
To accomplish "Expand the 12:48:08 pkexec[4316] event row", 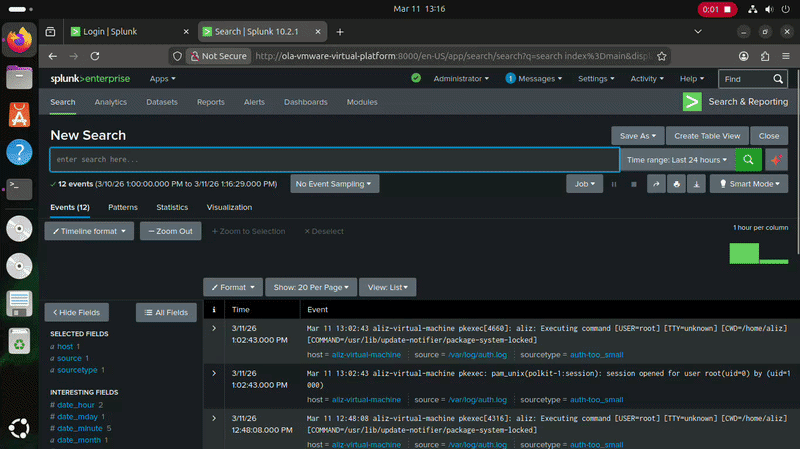I will (214, 418).
